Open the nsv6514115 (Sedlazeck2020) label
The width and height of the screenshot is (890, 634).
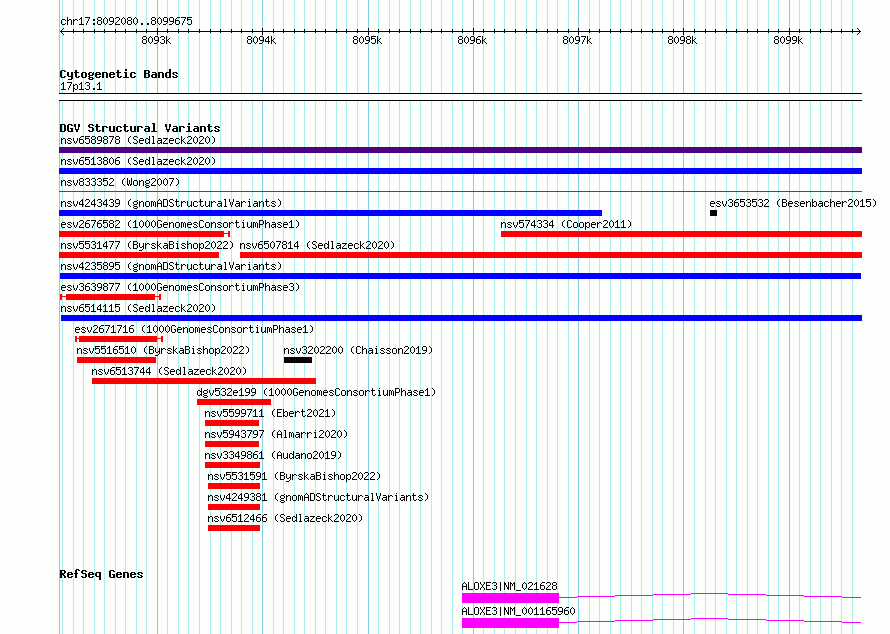138,308
